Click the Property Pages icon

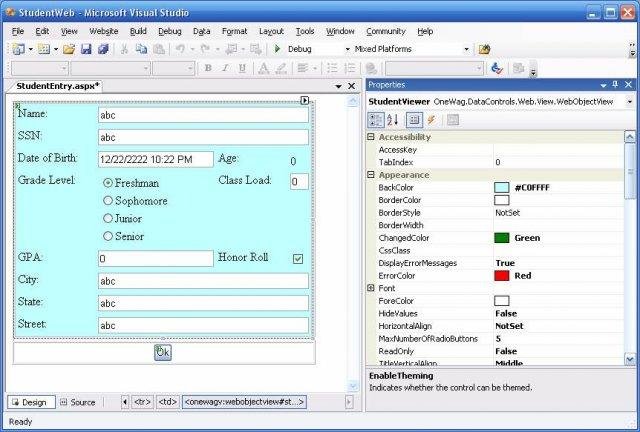(453, 120)
